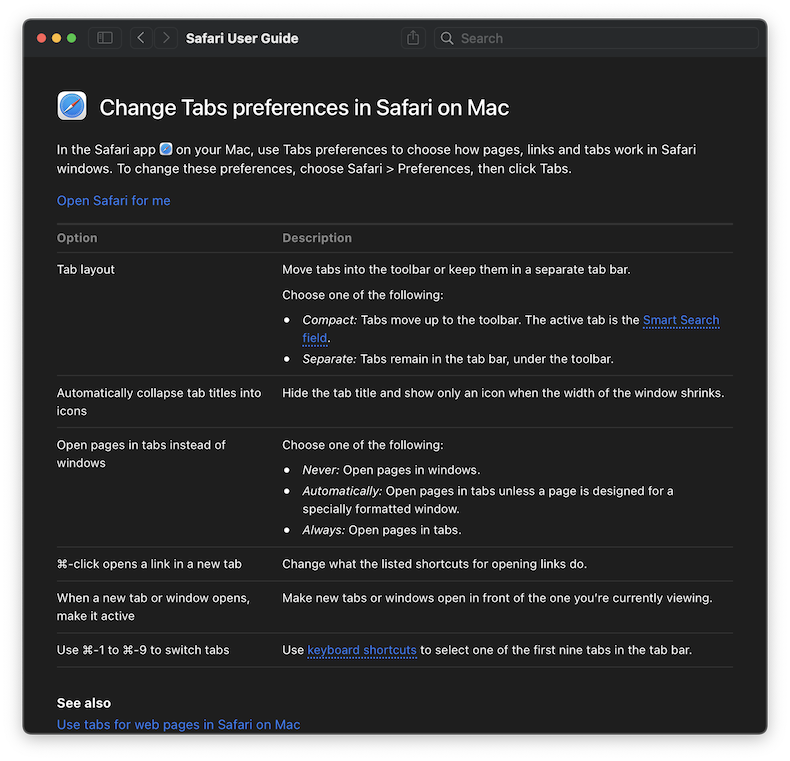790x761 pixels.
Task: Click the "Change Tabs preferences" page heading
Action: point(304,108)
